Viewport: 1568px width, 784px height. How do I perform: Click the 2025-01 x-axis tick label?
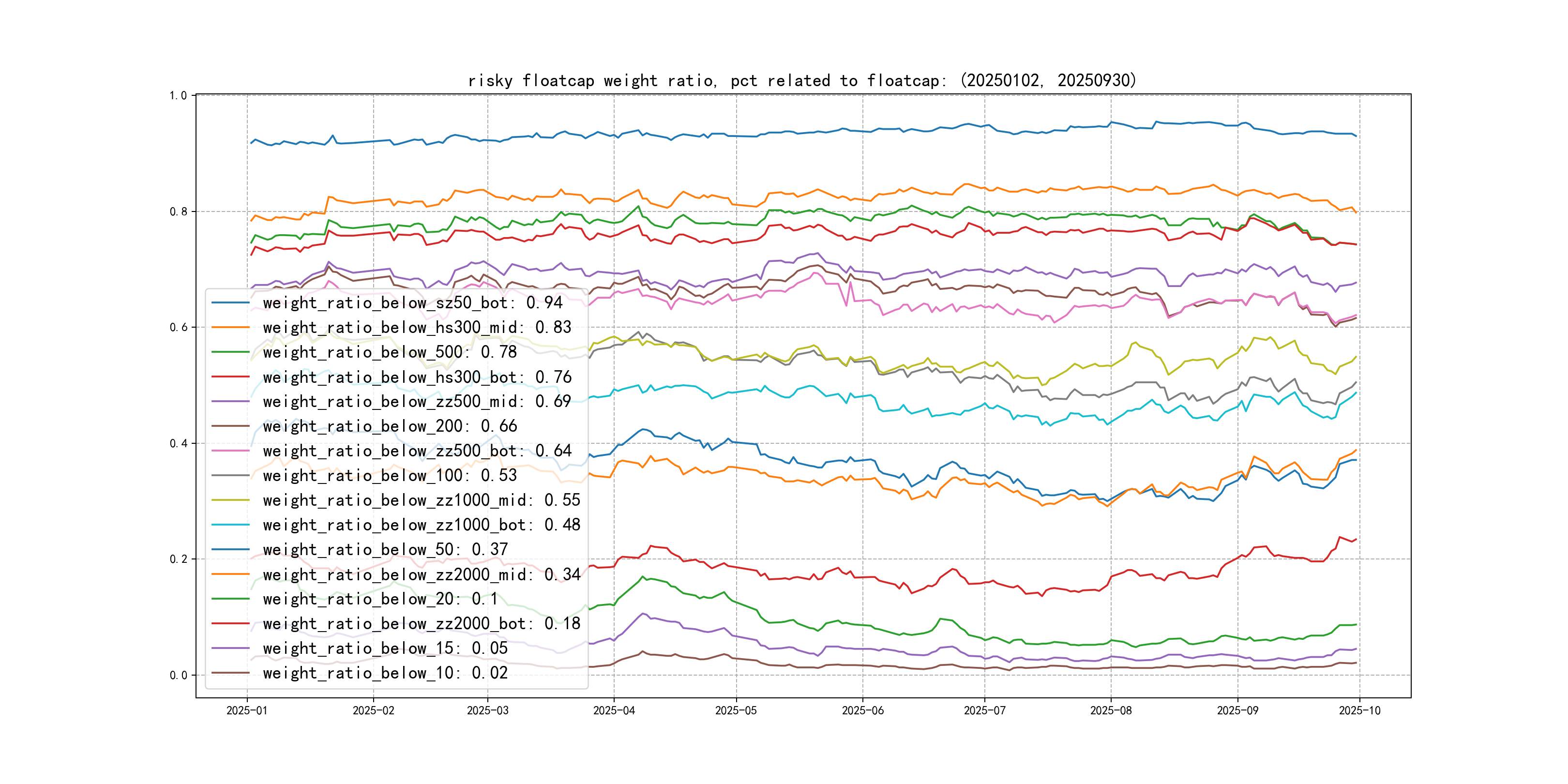tap(246, 711)
